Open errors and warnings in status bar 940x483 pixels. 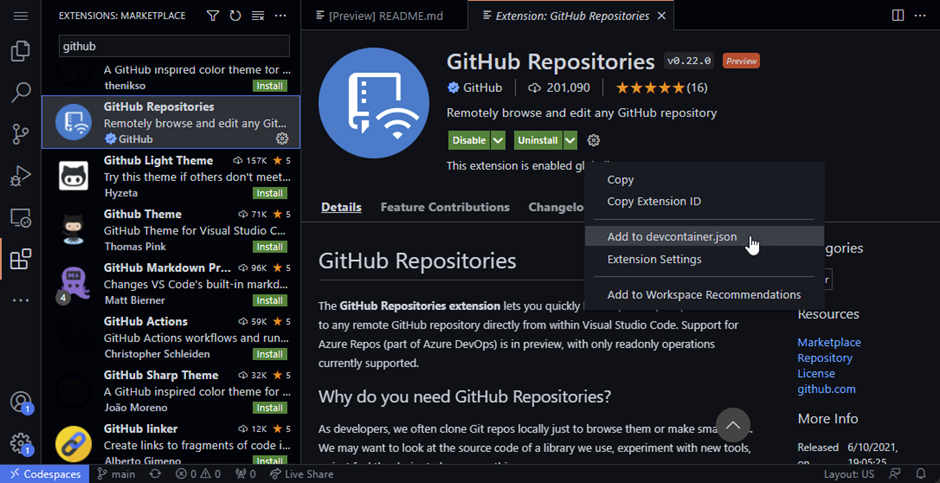click(198, 474)
